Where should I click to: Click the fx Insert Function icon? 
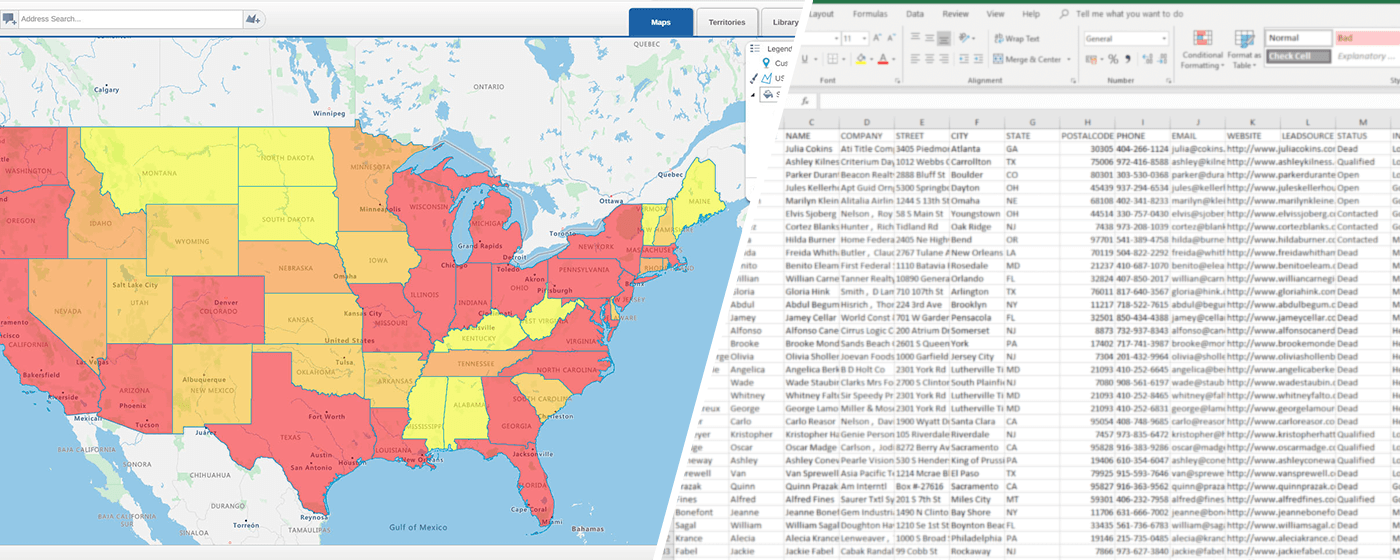click(x=804, y=100)
